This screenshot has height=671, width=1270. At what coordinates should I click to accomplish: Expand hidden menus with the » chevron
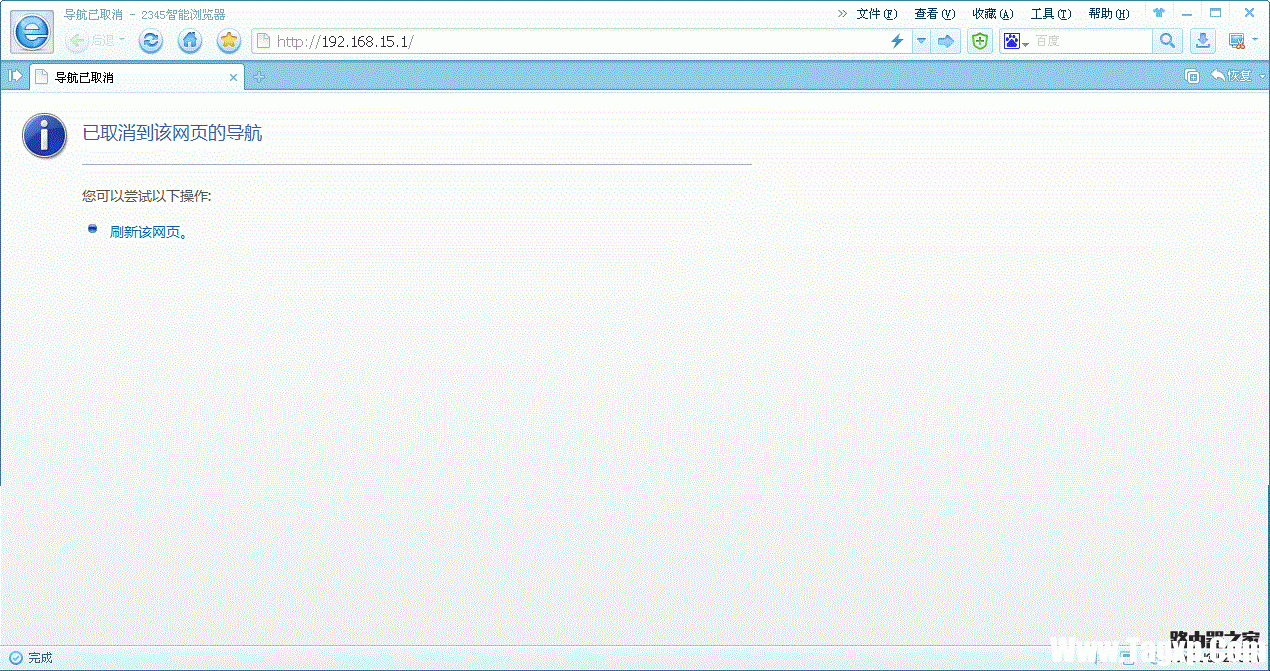[x=842, y=14]
